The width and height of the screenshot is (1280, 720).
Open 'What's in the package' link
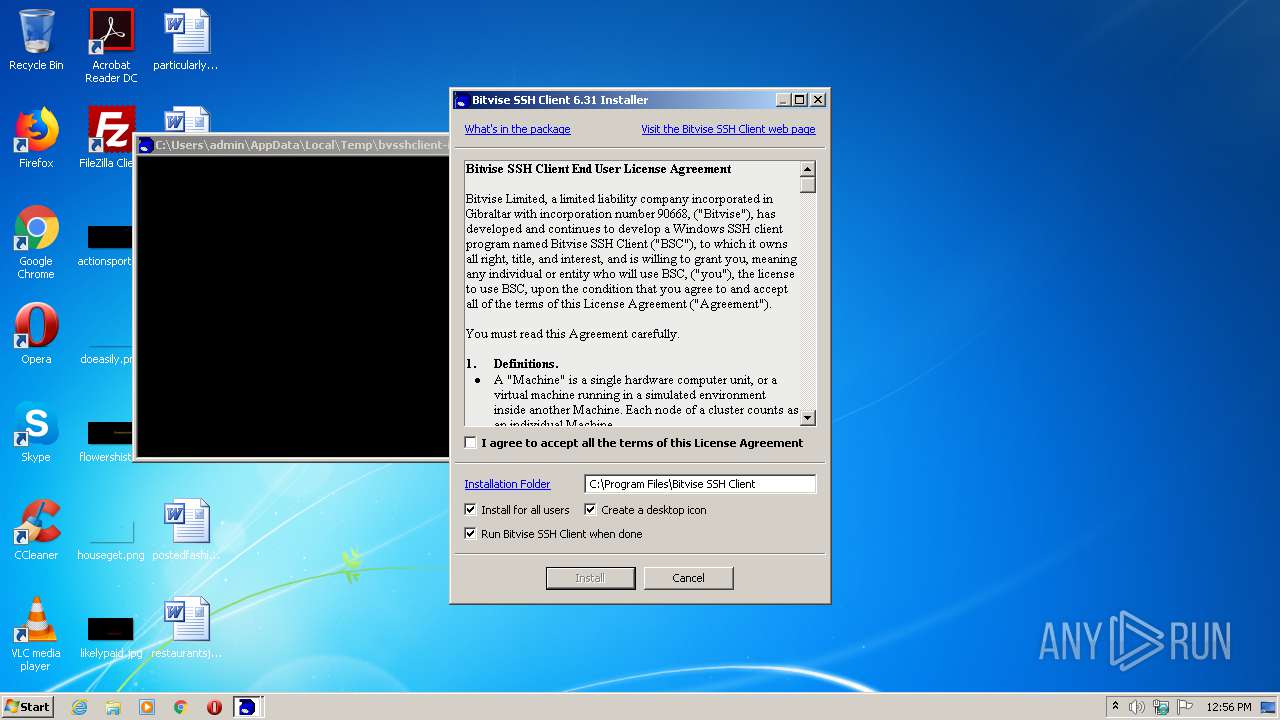tap(517, 129)
